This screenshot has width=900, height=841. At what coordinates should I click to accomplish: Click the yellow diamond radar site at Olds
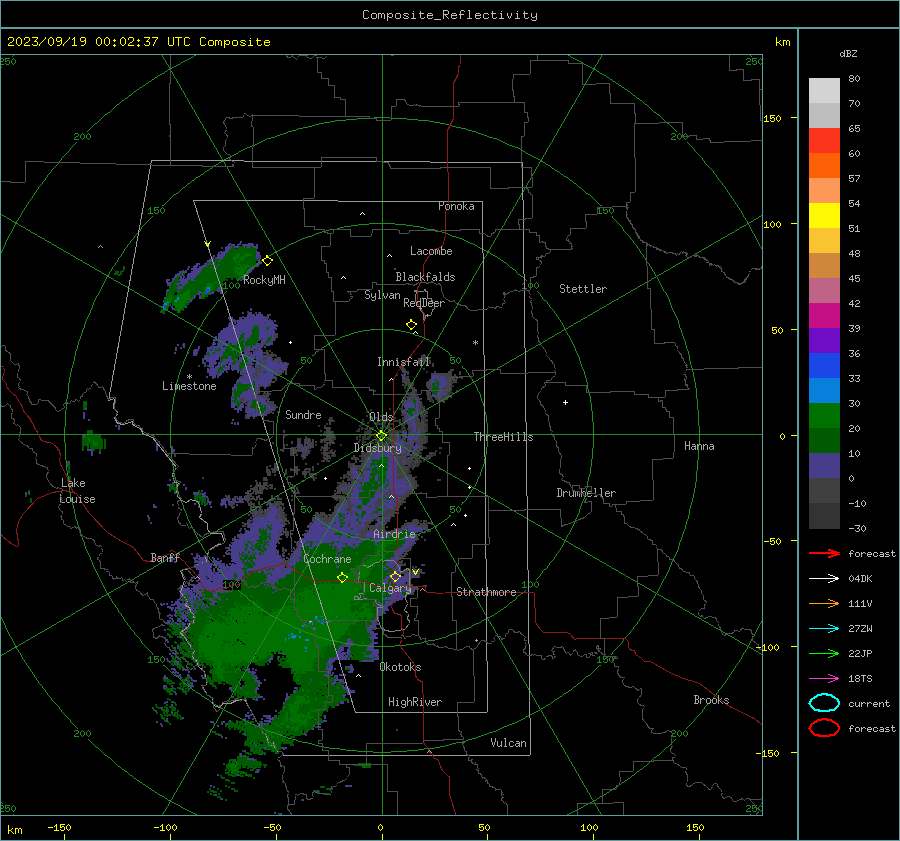pyautogui.click(x=381, y=436)
